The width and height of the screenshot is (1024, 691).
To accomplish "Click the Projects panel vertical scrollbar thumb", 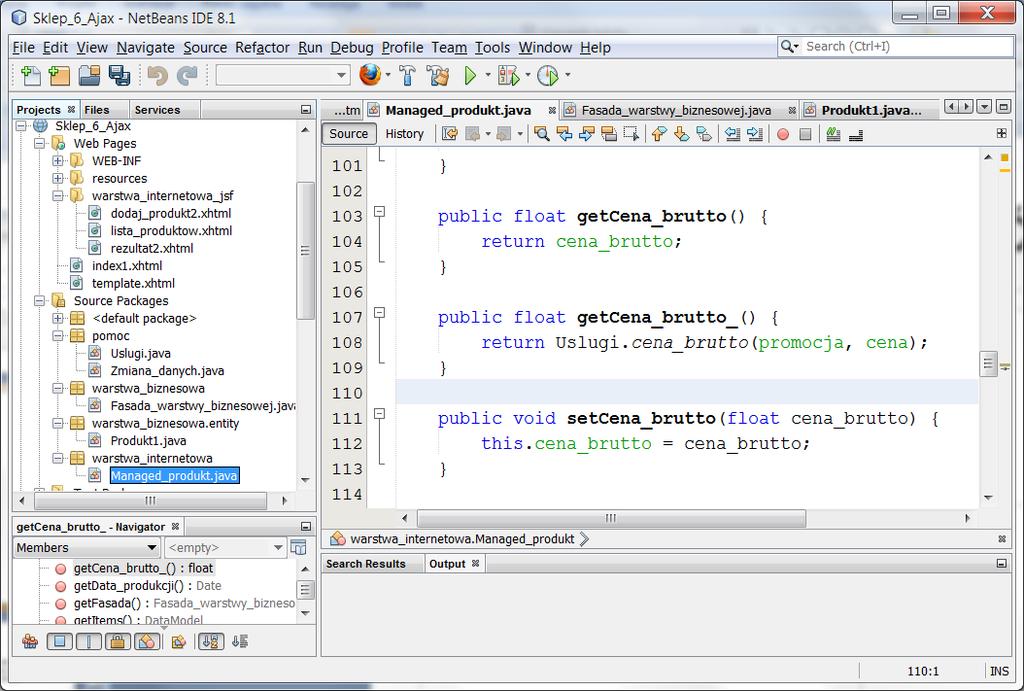I will (305, 251).
